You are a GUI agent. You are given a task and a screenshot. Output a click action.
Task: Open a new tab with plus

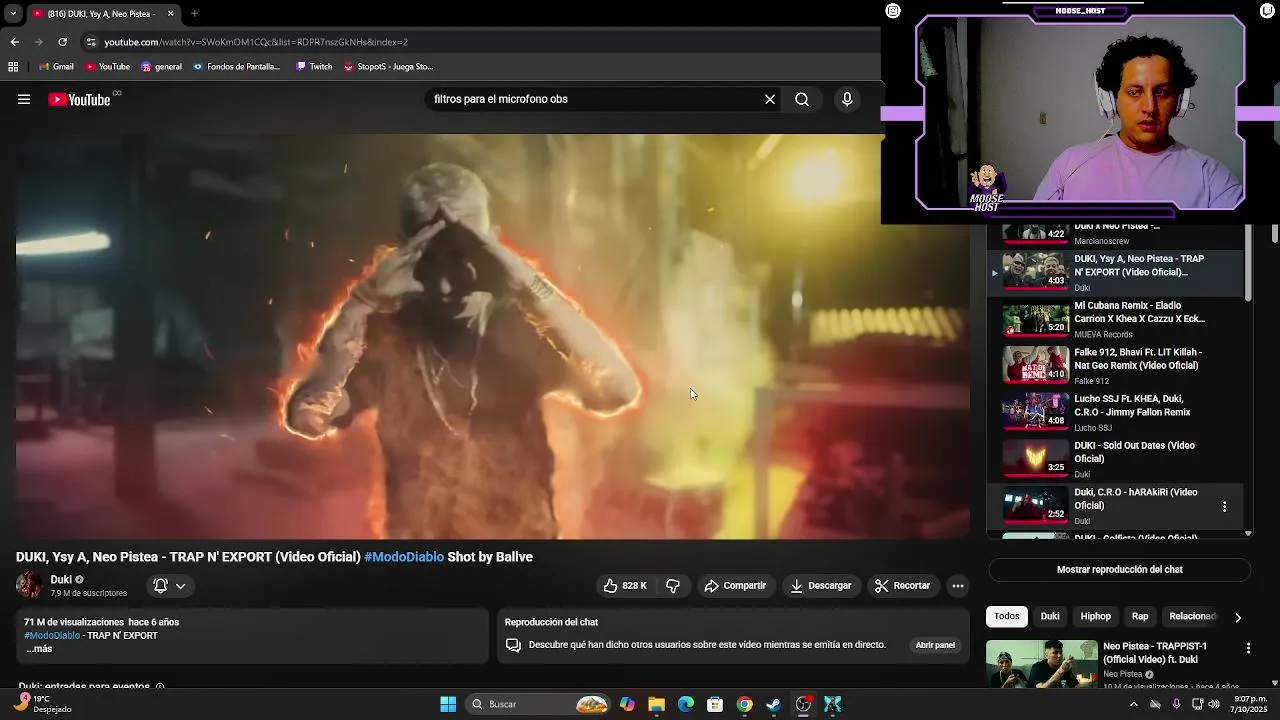194,14
